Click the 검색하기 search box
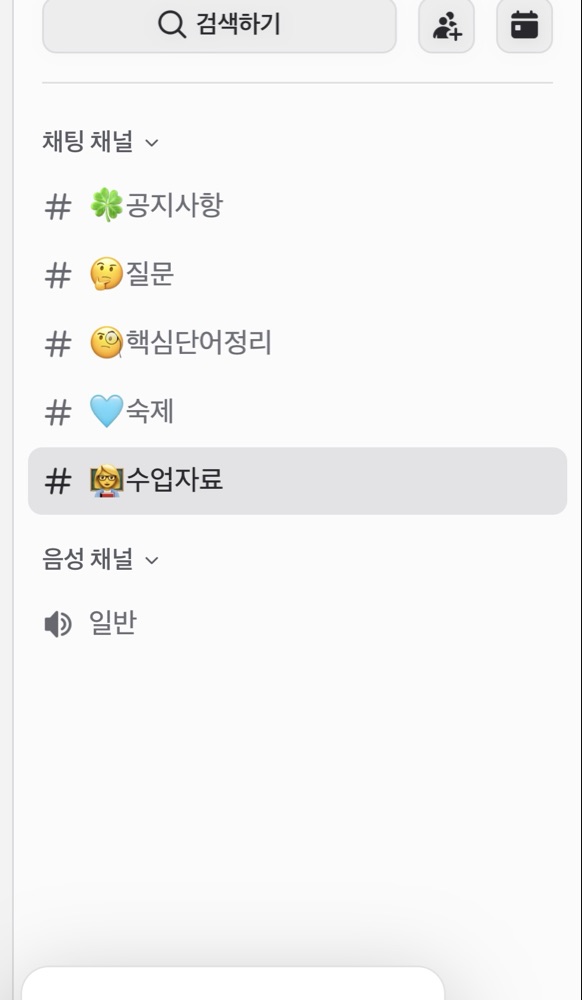The width and height of the screenshot is (582, 1000). (219, 26)
